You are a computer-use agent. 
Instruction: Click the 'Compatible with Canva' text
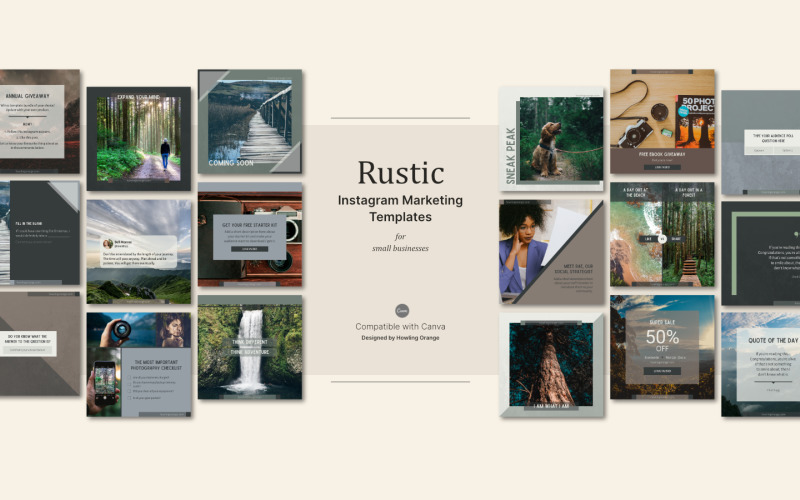point(401,327)
